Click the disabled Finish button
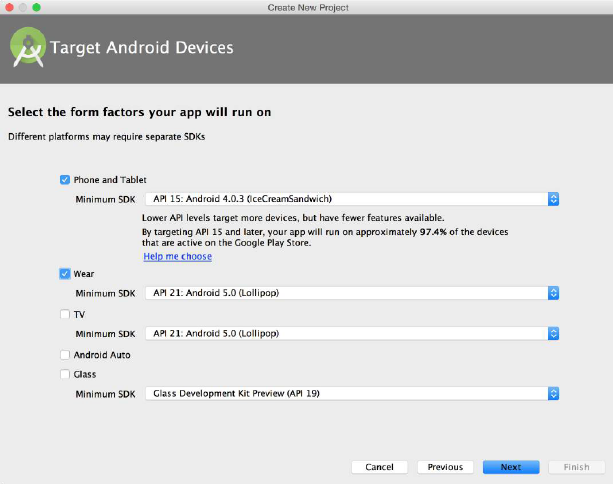The image size is (613, 484). [577, 467]
